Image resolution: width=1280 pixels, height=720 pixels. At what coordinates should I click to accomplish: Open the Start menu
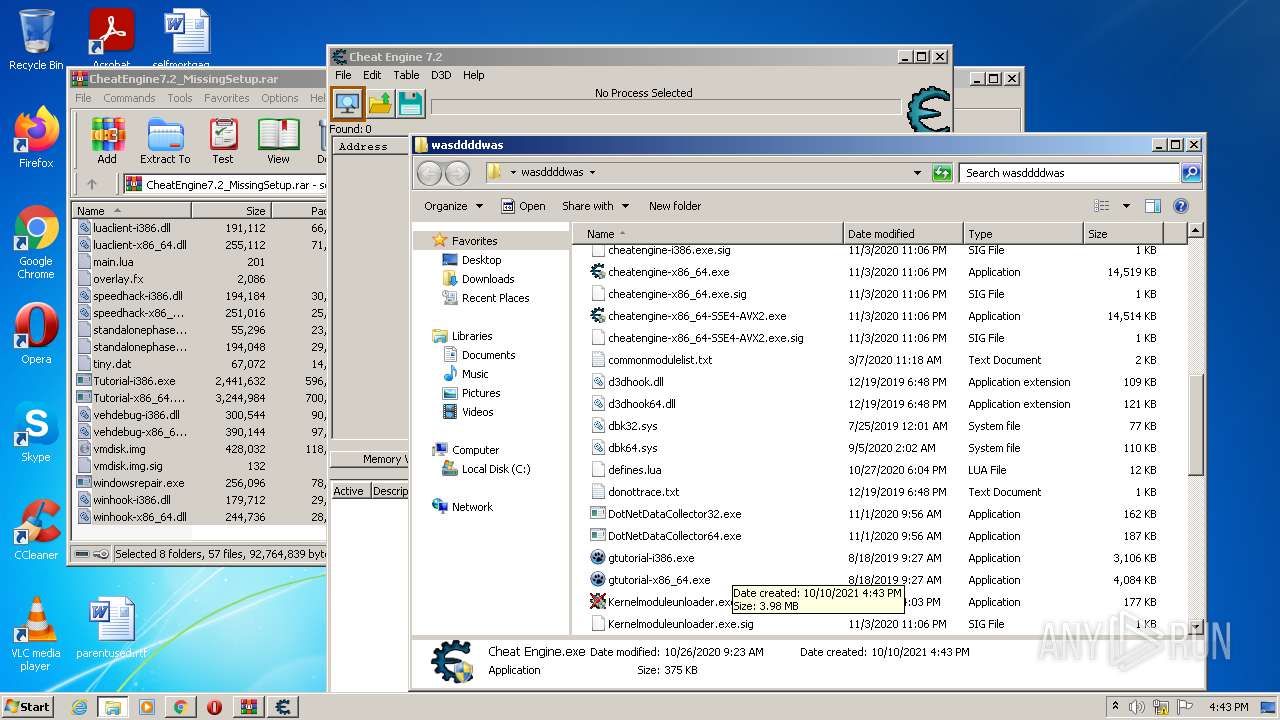28,707
